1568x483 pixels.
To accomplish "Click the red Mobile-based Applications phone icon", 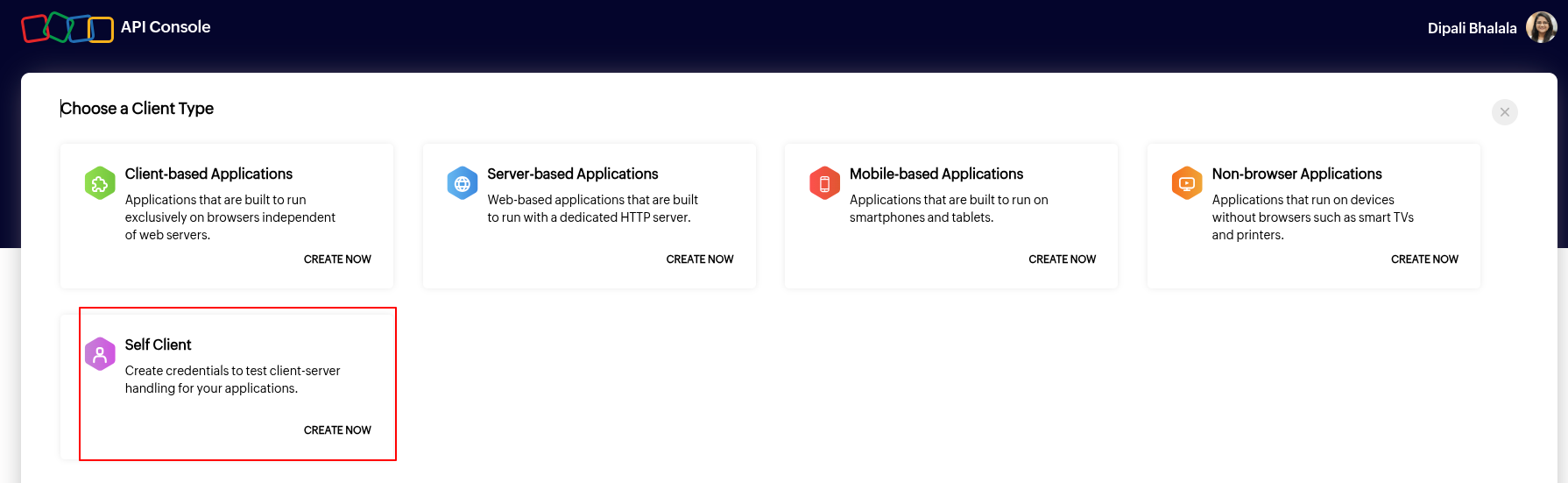I will pyautogui.click(x=824, y=183).
